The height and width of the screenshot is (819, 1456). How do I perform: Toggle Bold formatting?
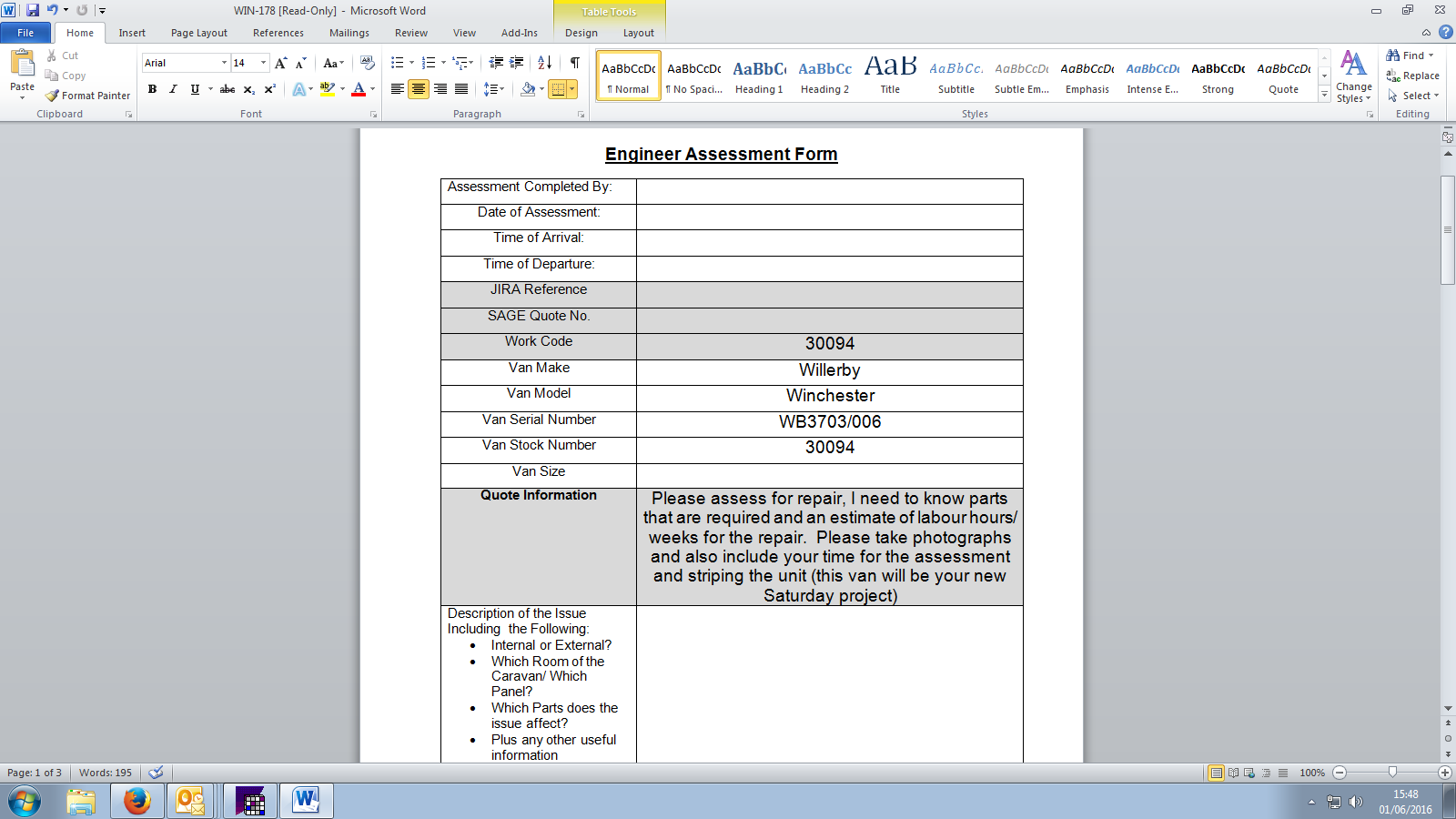click(152, 89)
